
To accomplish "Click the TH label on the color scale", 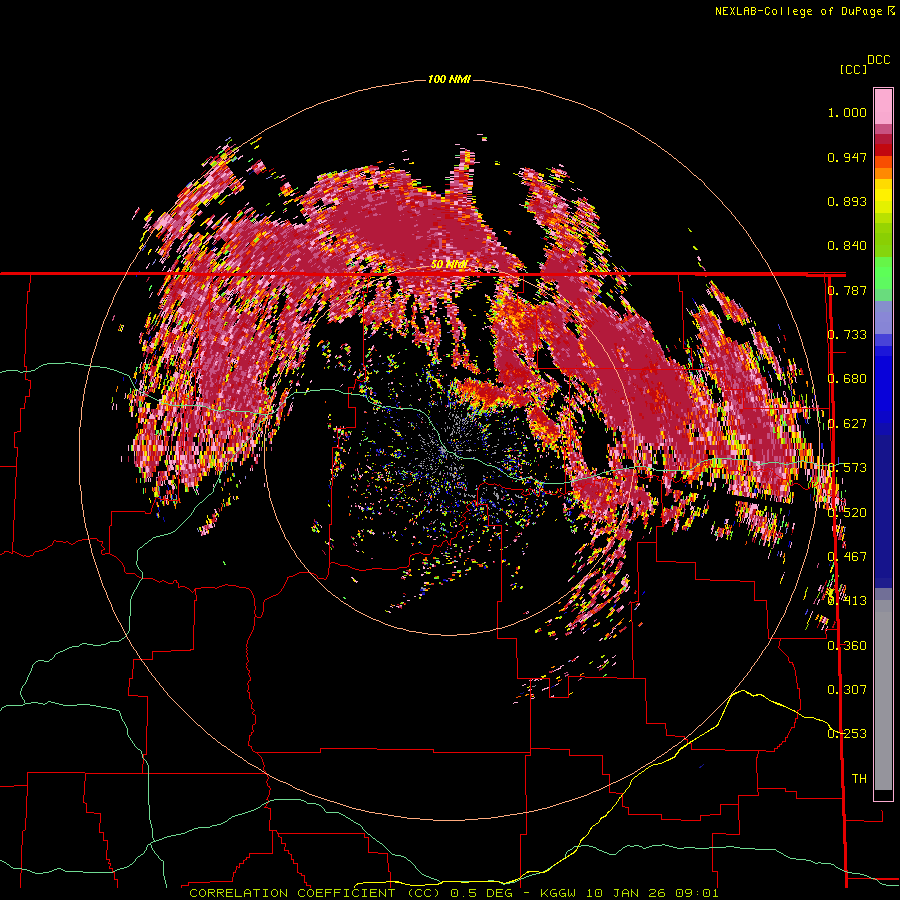I will click(859, 779).
